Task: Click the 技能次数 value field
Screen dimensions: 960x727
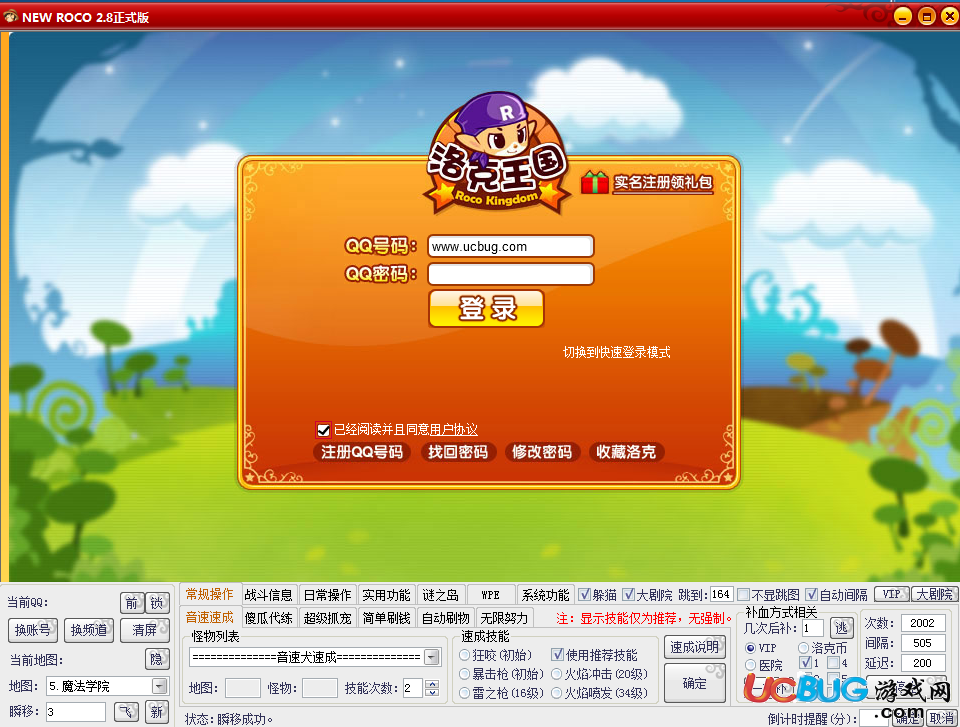Action: pos(413,688)
